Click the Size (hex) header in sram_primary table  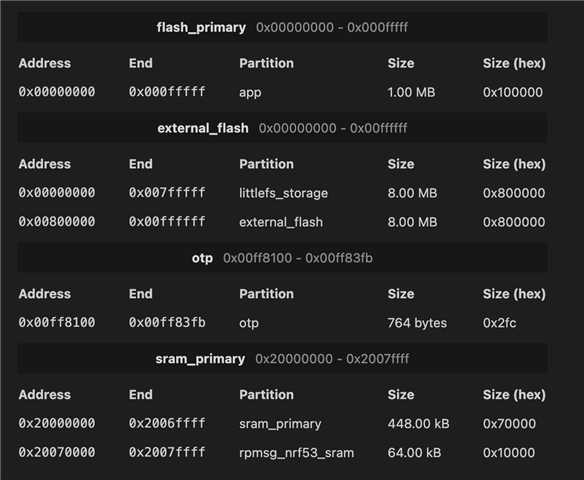(514, 395)
